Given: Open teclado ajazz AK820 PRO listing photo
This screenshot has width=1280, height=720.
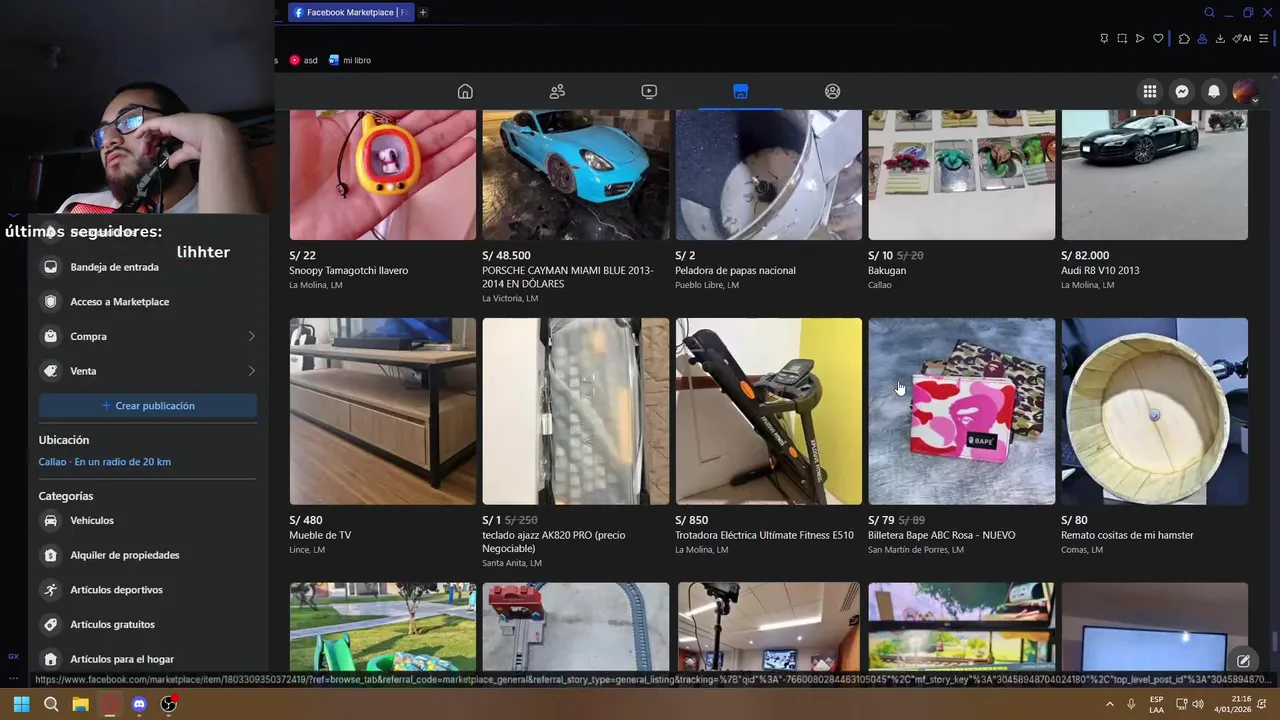Looking at the screenshot, I should [x=576, y=411].
